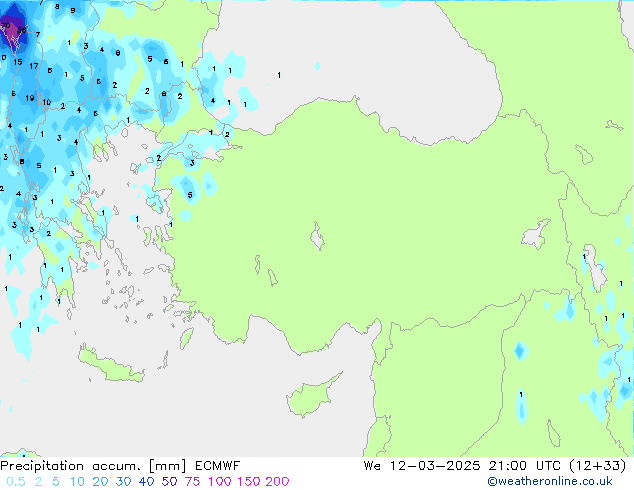Click the 40 value in color legend
This screenshot has height=490, width=634.
click(x=146, y=482)
